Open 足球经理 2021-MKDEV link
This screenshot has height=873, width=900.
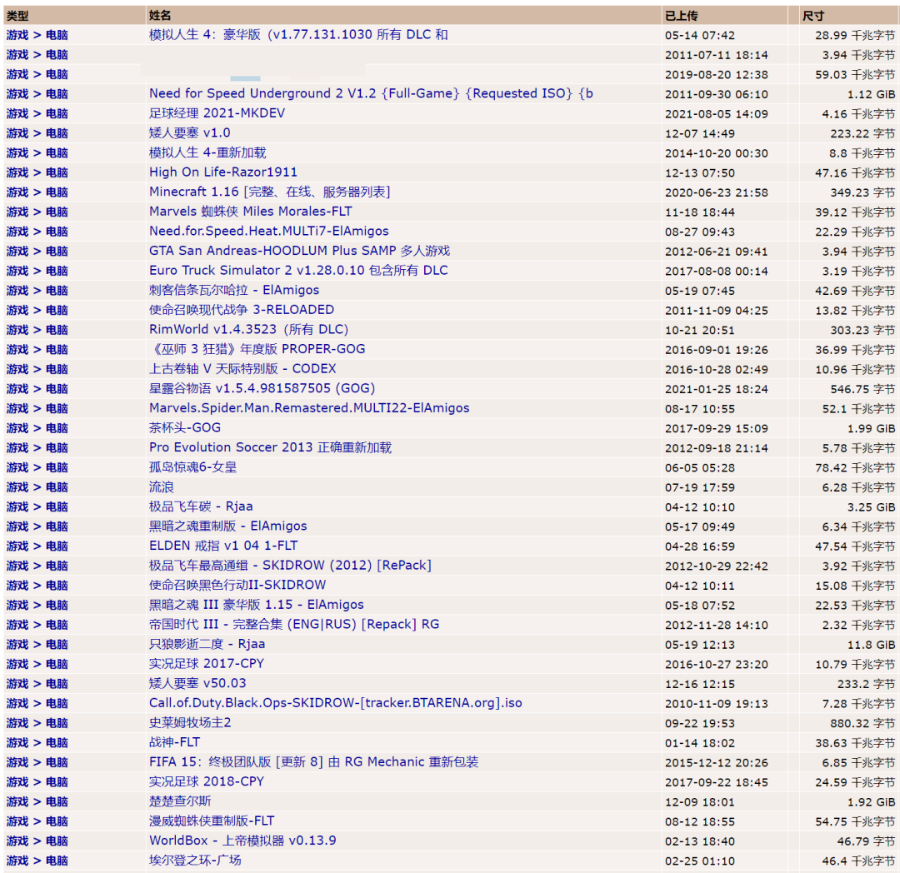click(217, 113)
